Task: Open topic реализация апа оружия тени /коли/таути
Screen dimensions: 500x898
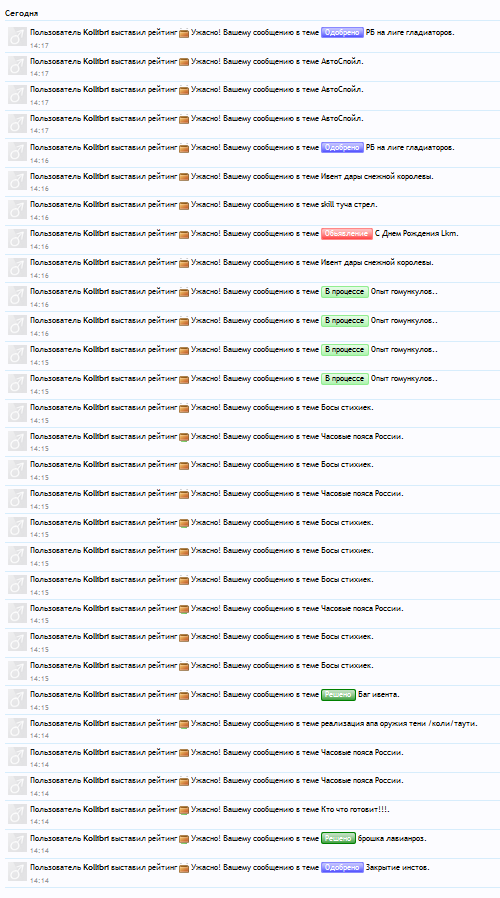Action: 399,723
